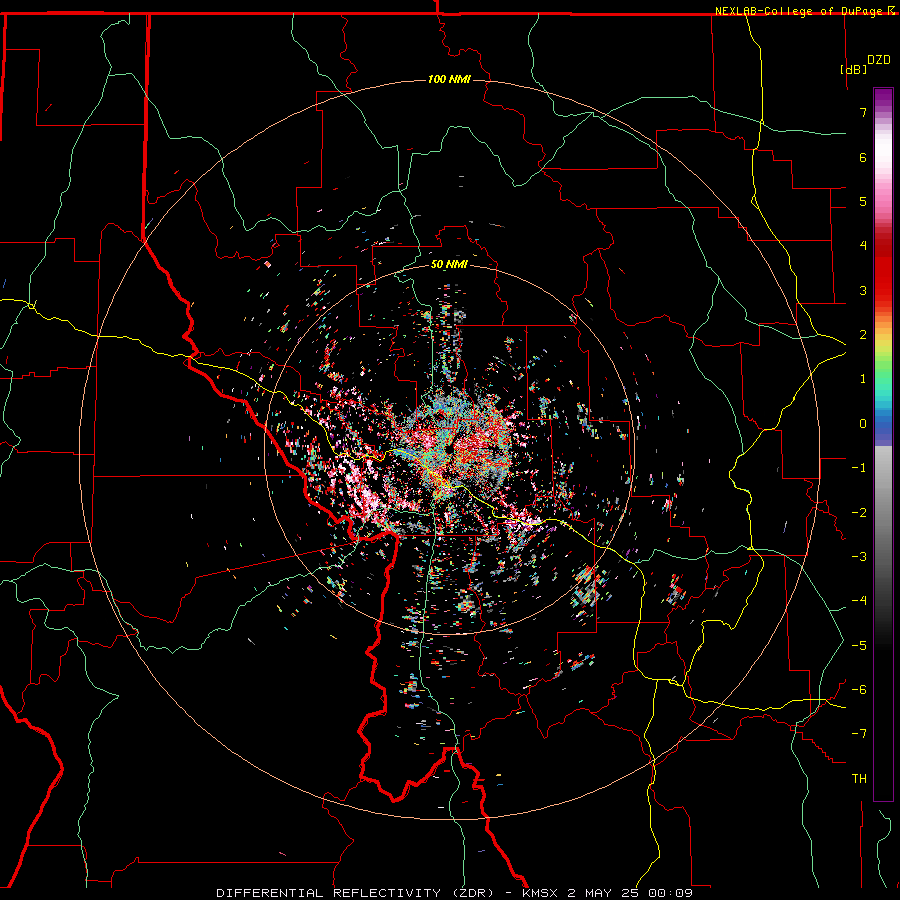Click the 1 label on the color scale
900x900 pixels.
click(863, 379)
